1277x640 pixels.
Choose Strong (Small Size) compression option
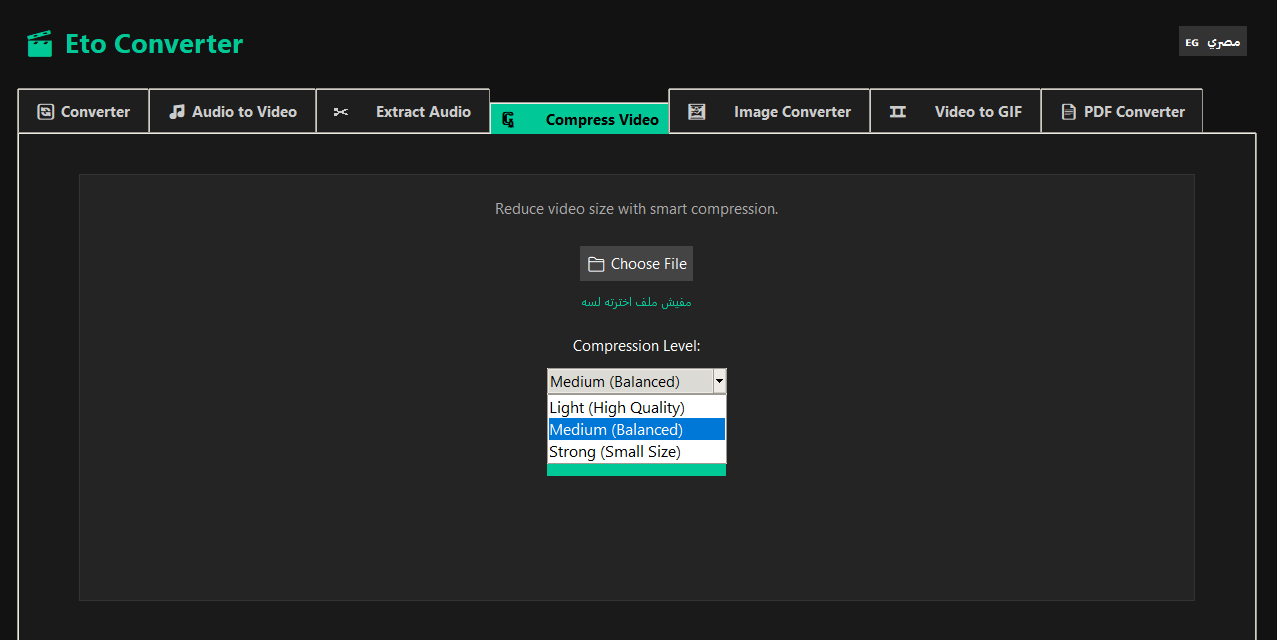pos(636,451)
